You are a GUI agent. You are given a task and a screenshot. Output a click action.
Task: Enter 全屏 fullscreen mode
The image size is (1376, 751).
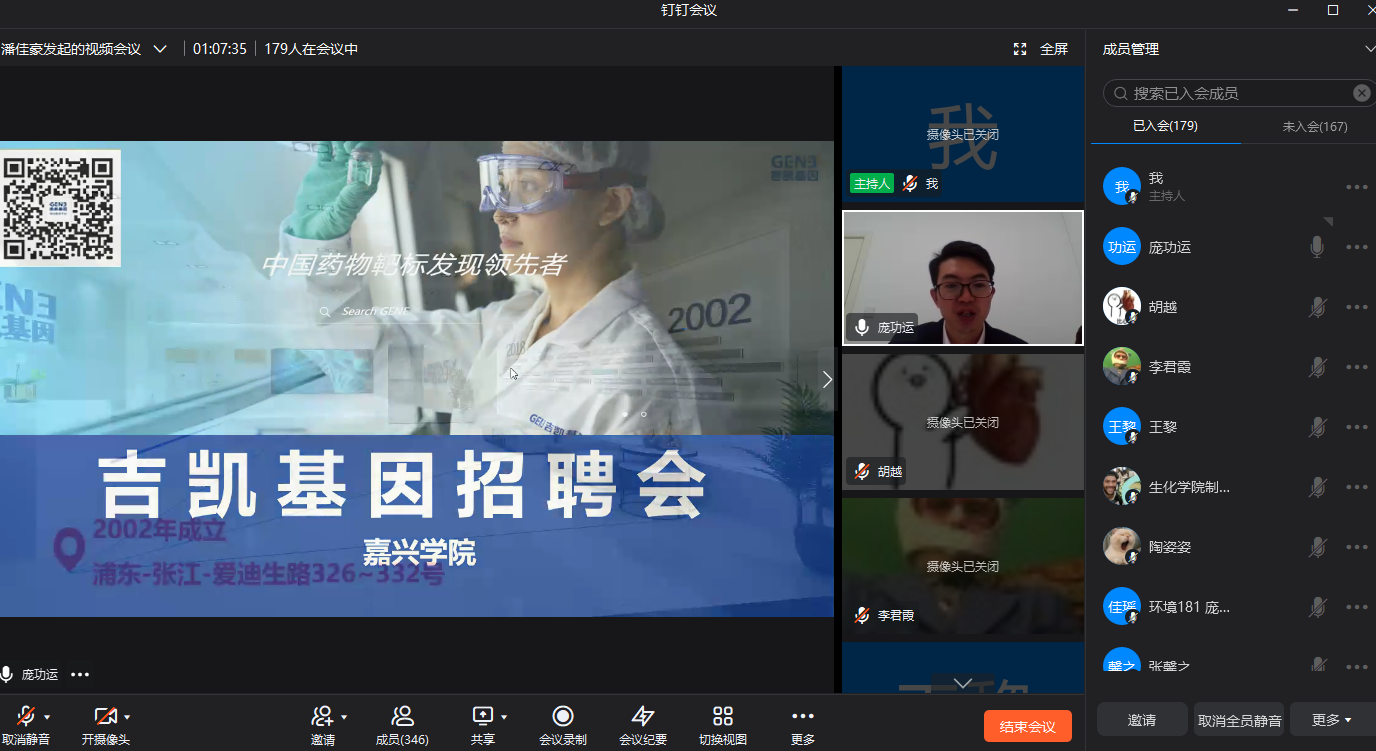pos(1041,49)
